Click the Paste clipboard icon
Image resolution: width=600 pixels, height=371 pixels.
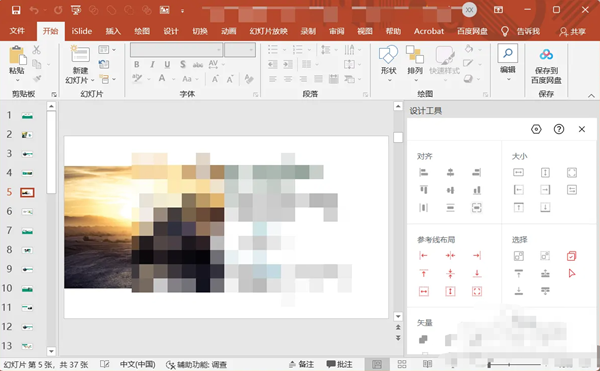point(18,55)
